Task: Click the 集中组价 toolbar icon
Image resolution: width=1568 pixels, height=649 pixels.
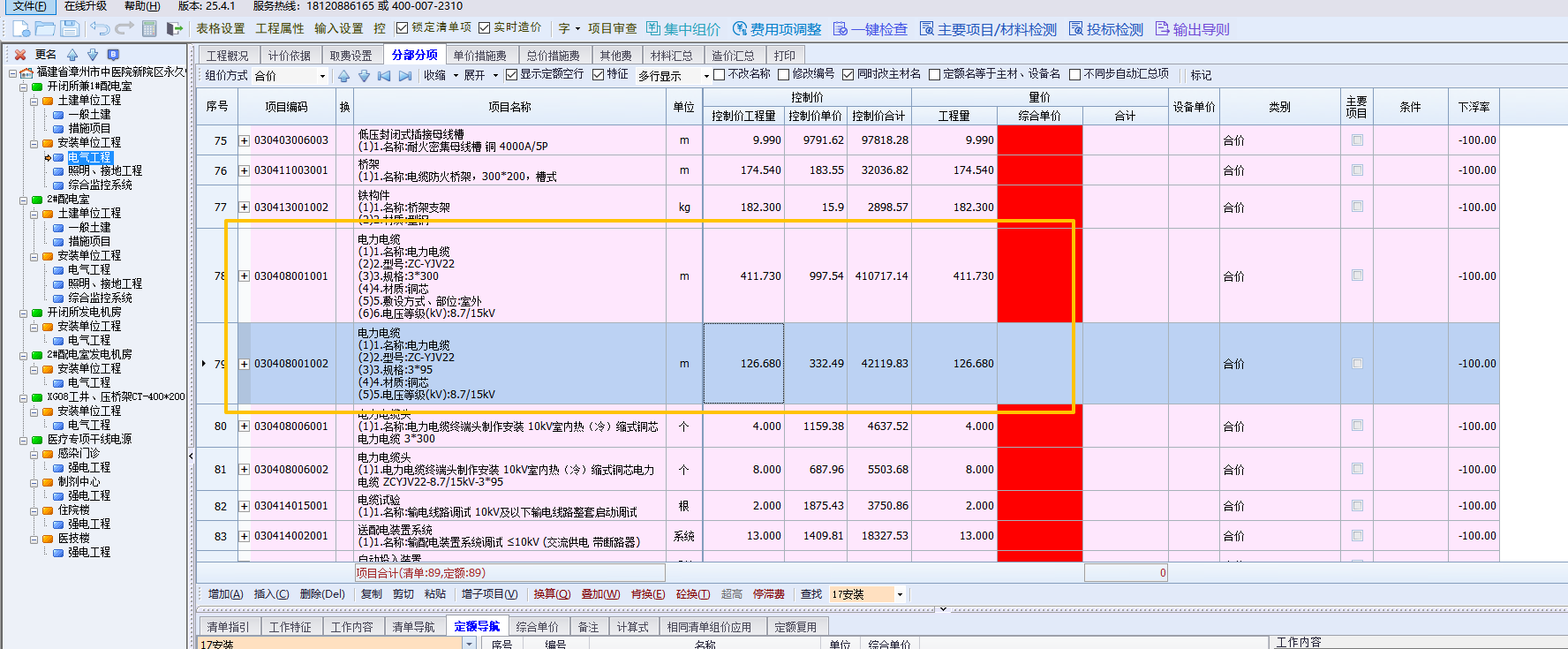Action: 653,28
